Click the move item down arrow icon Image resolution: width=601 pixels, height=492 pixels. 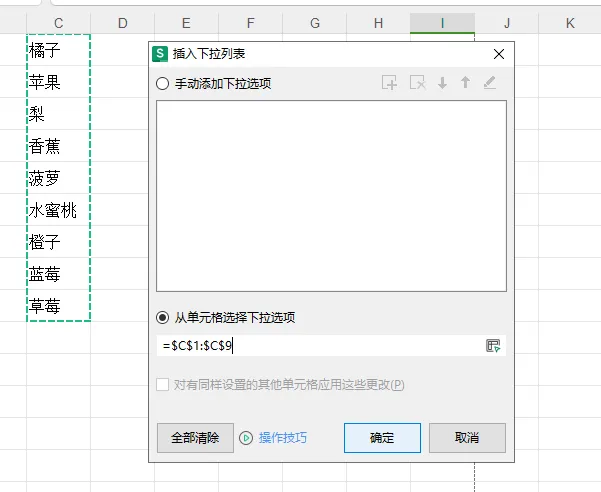coord(442,83)
